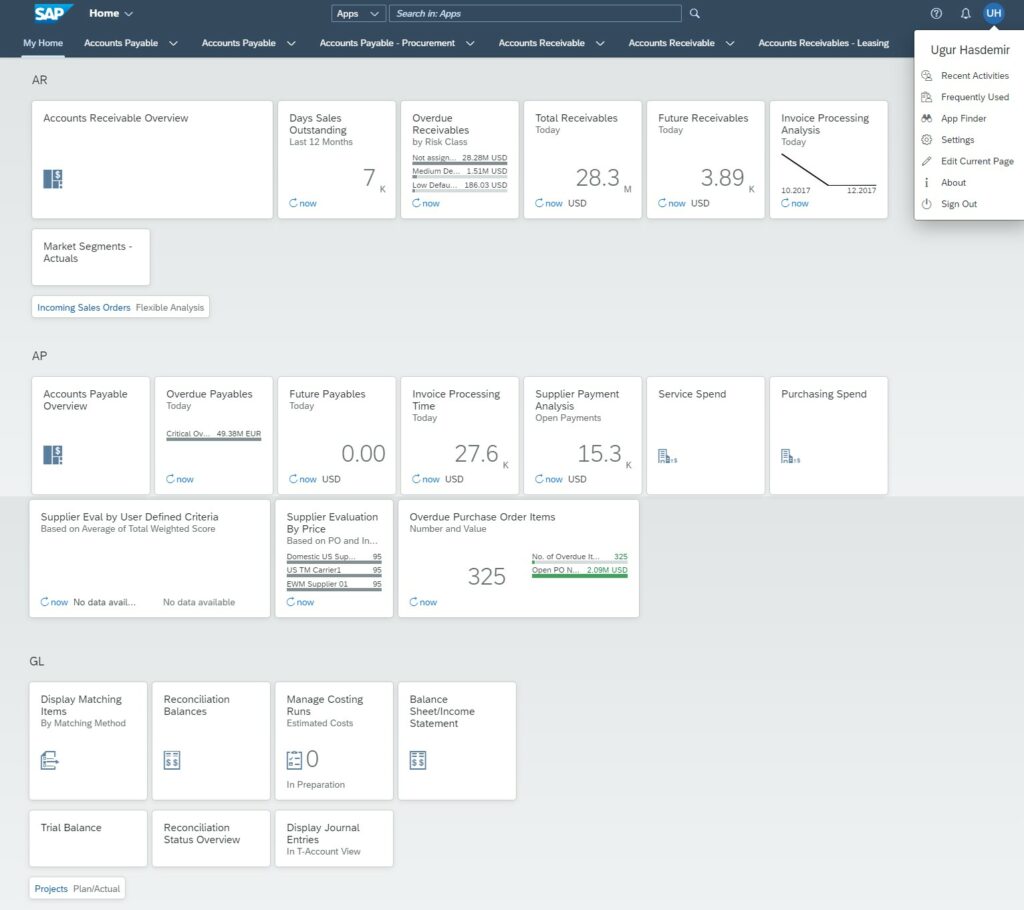Expand the Home dropdown menu
Viewport: 1024px width, 910px height.
tap(111, 14)
